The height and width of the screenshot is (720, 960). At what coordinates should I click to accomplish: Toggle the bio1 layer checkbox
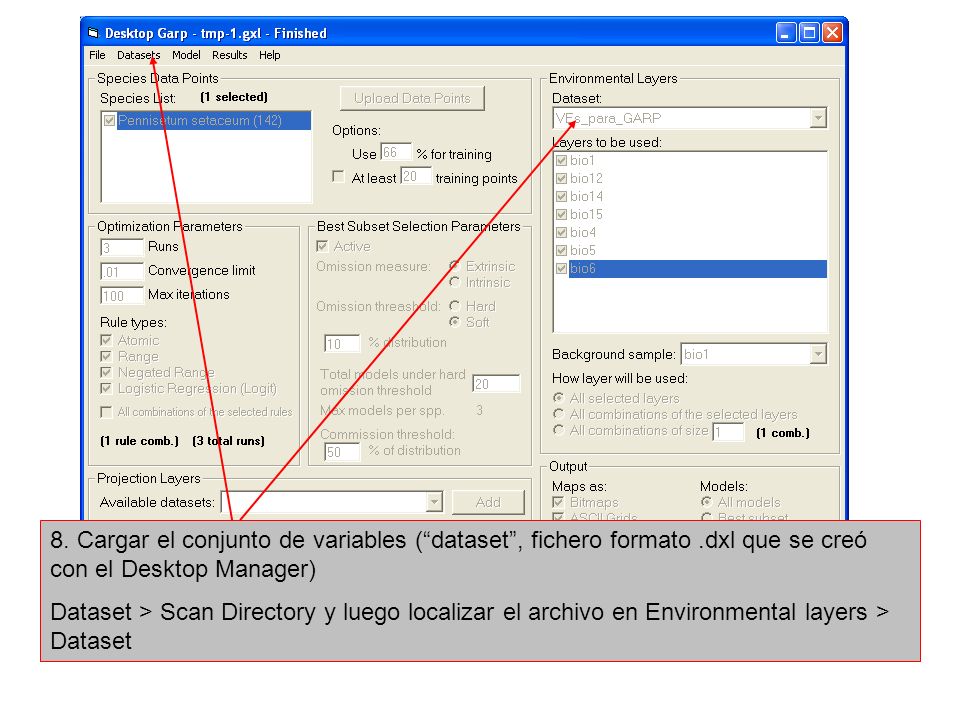(x=561, y=160)
